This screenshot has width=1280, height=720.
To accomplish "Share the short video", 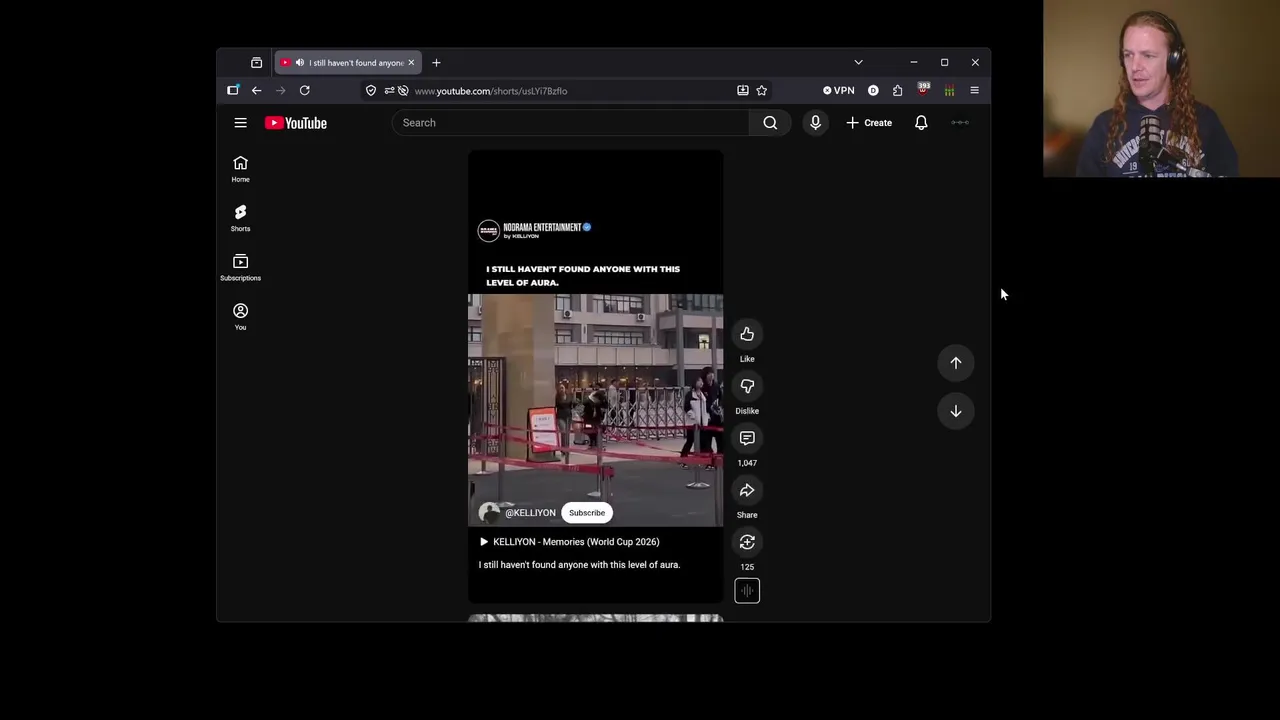I will click(x=747, y=490).
